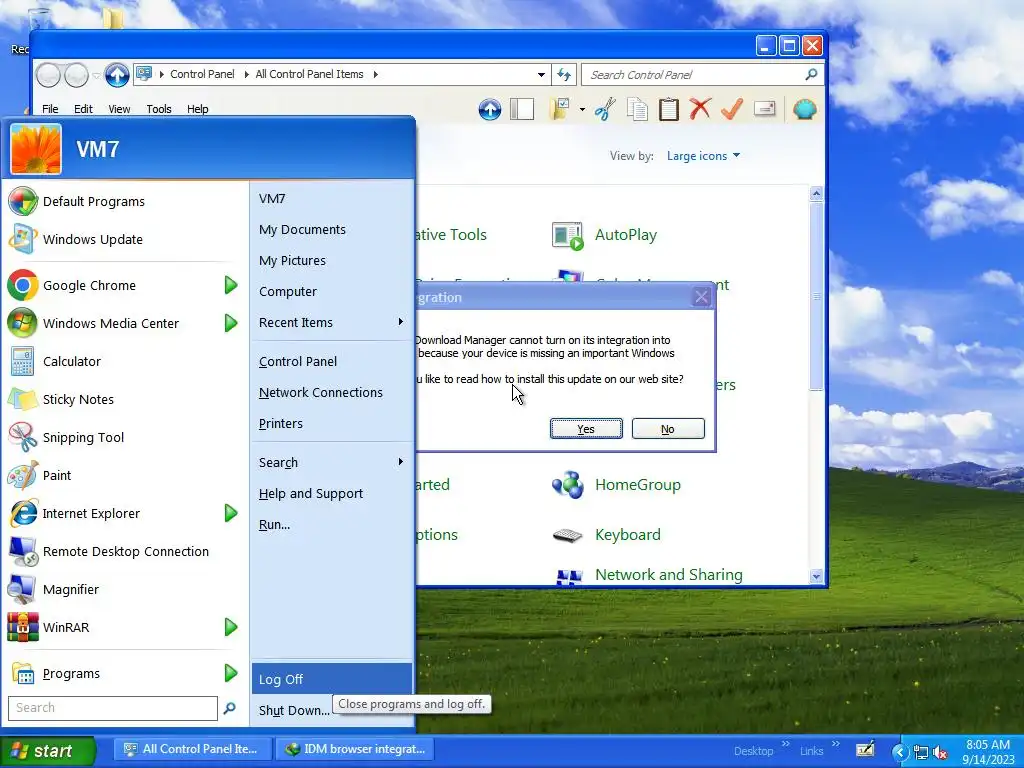
Task: Click Yes in the IDM dialog
Action: click(586, 429)
